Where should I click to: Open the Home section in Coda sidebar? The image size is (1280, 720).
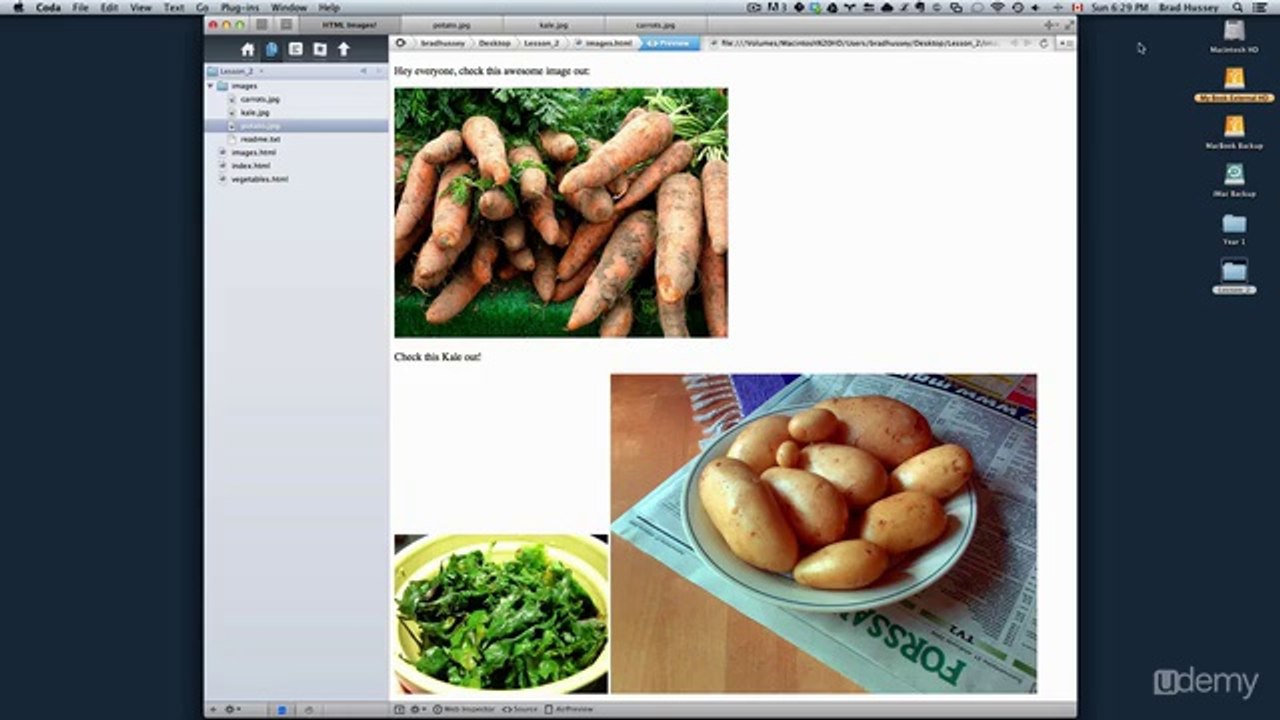tap(248, 49)
